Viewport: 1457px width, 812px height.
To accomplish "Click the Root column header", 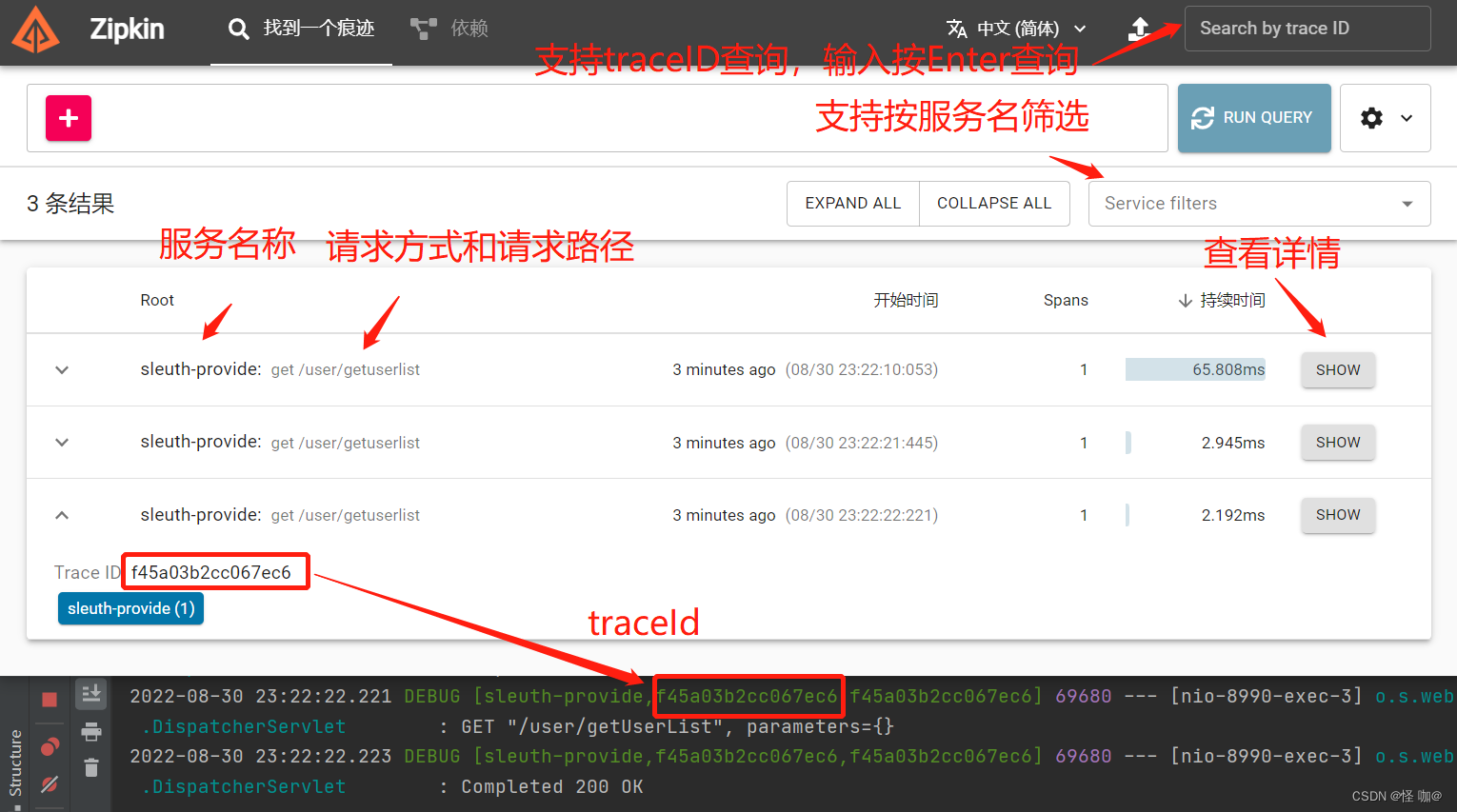I will pos(157,301).
